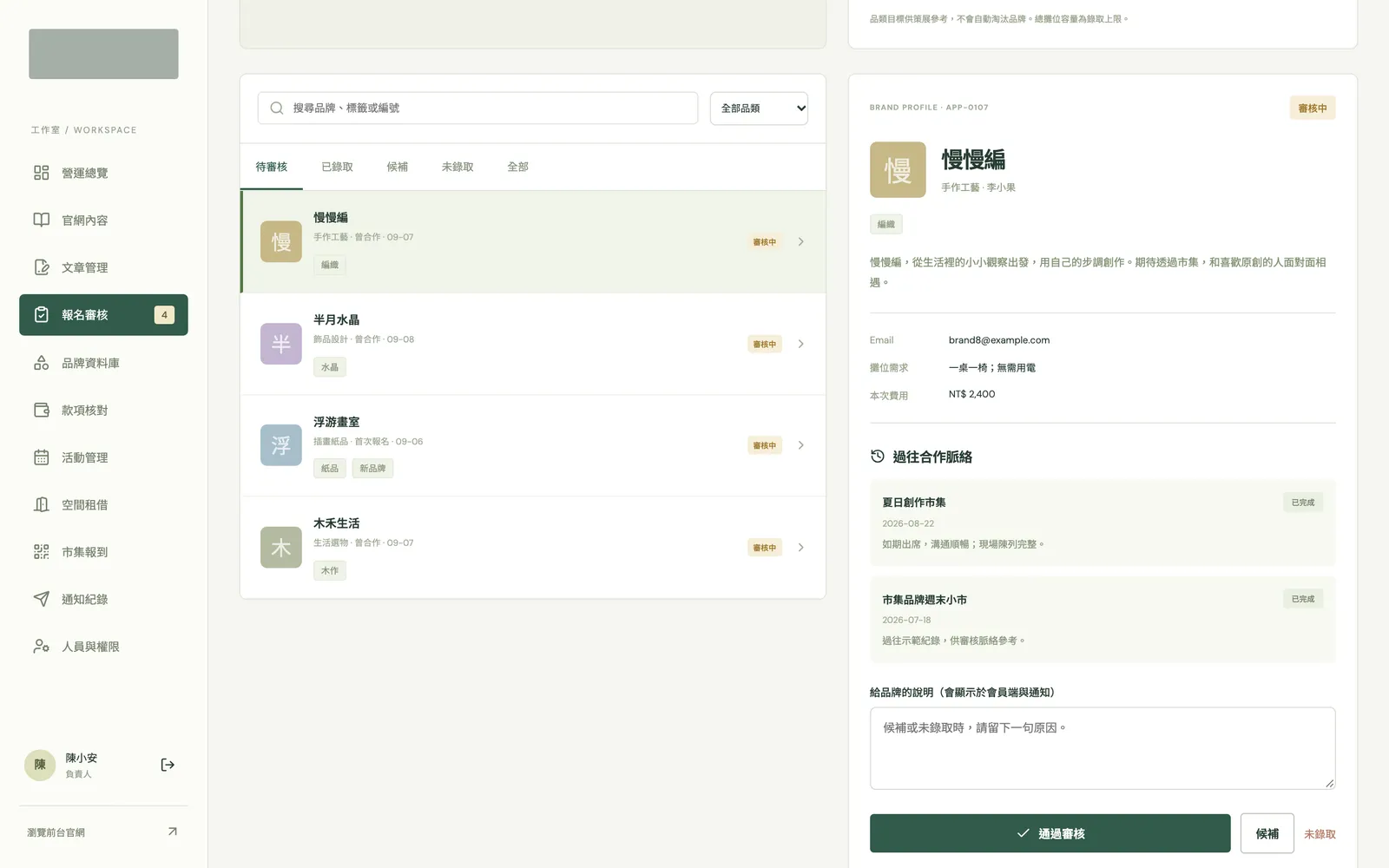Click the 官網內容 book icon
This screenshot has width=1389, height=868.
coord(41,220)
